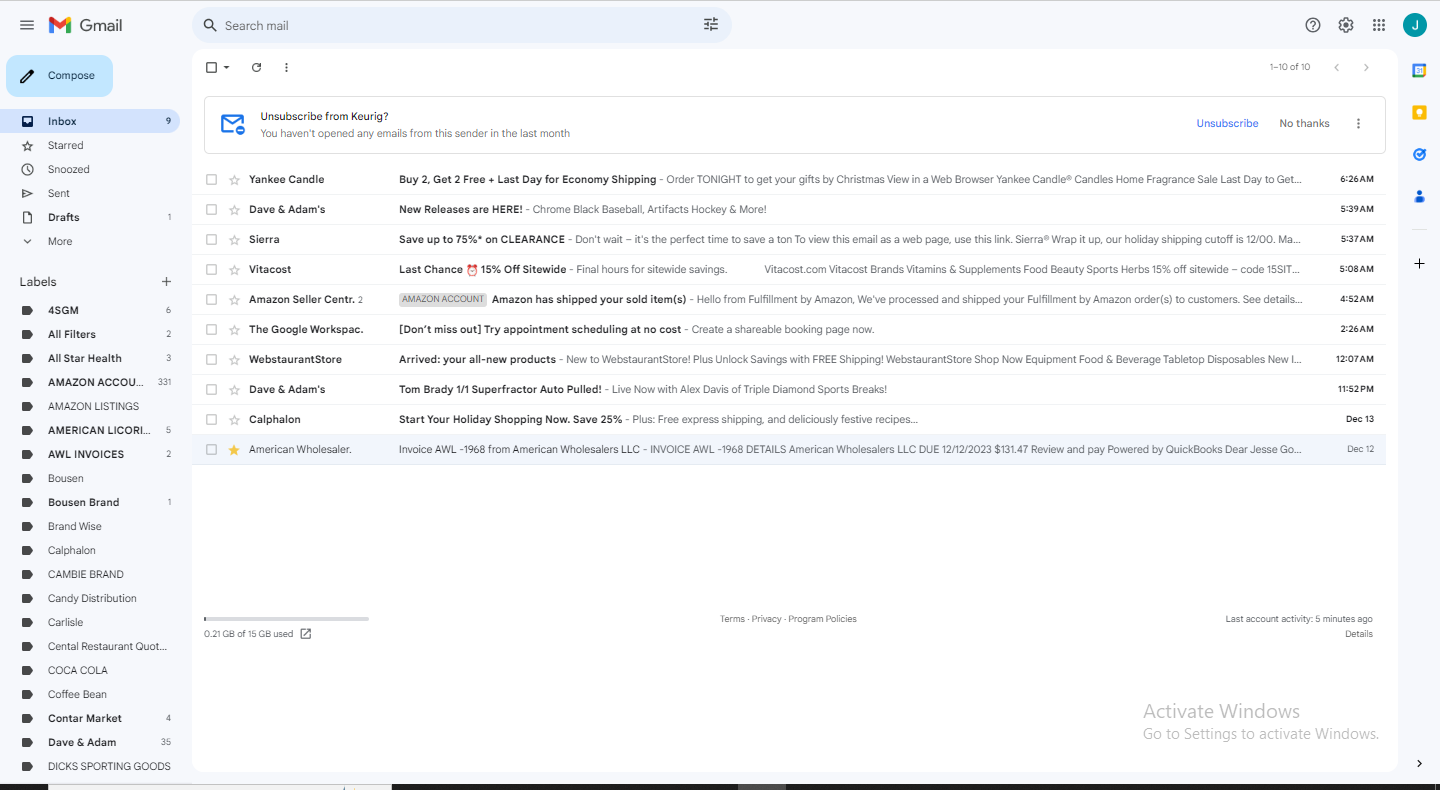
Task: Hide the side panel arrow
Action: pos(1419,764)
